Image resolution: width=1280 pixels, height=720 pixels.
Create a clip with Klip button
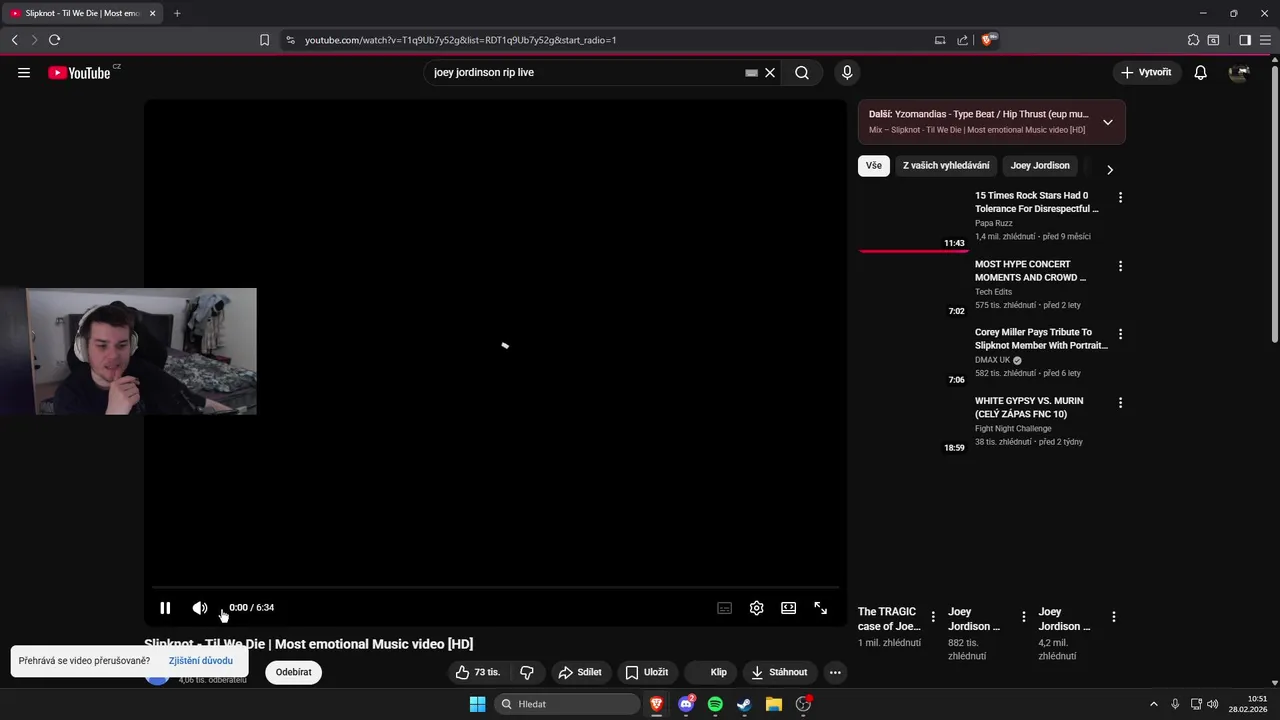[712, 672]
